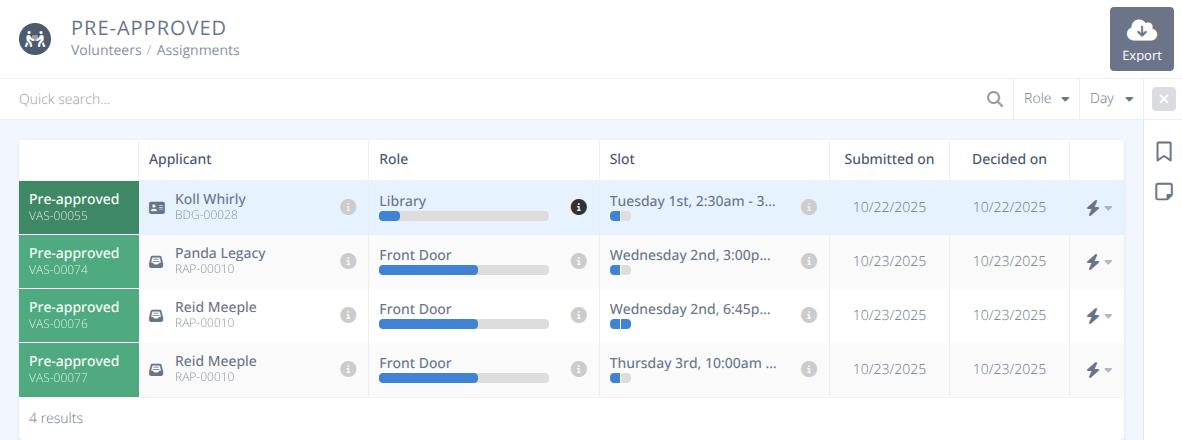Expand lightning actions menu for VAS-00055
Viewport: 1182px width, 440px height.
1099,207
